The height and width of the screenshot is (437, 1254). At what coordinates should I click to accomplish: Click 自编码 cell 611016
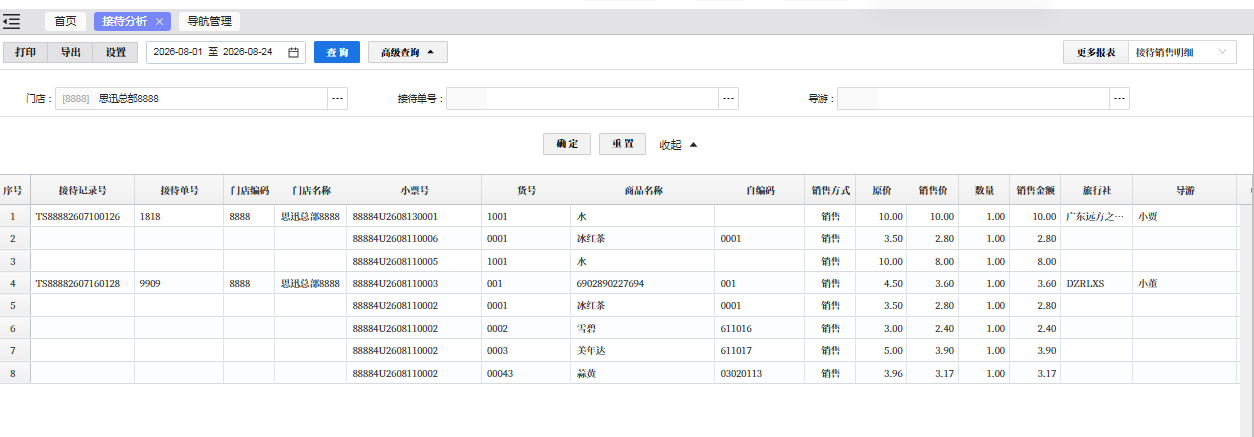(x=736, y=329)
